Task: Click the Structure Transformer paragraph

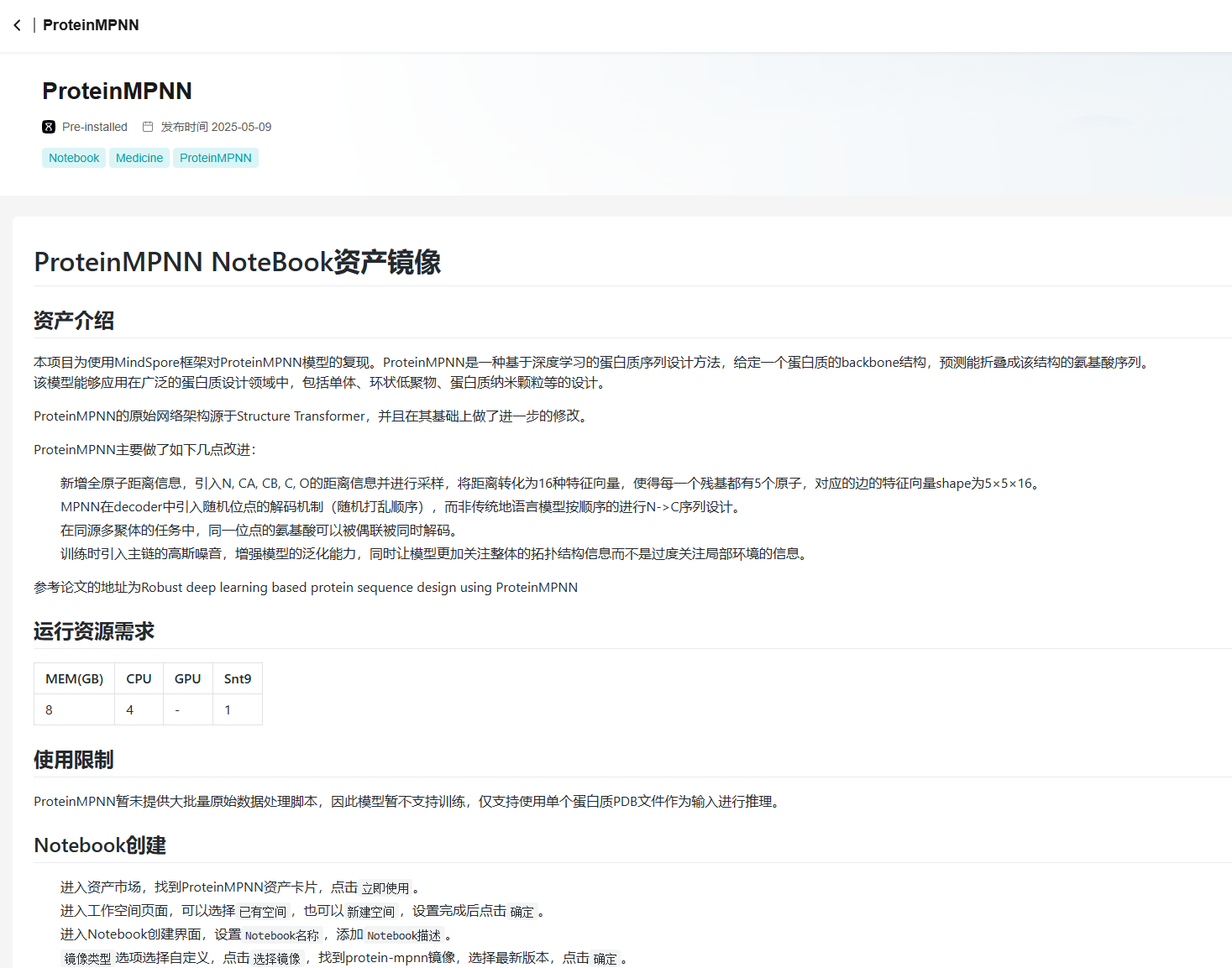Action: tap(313, 416)
